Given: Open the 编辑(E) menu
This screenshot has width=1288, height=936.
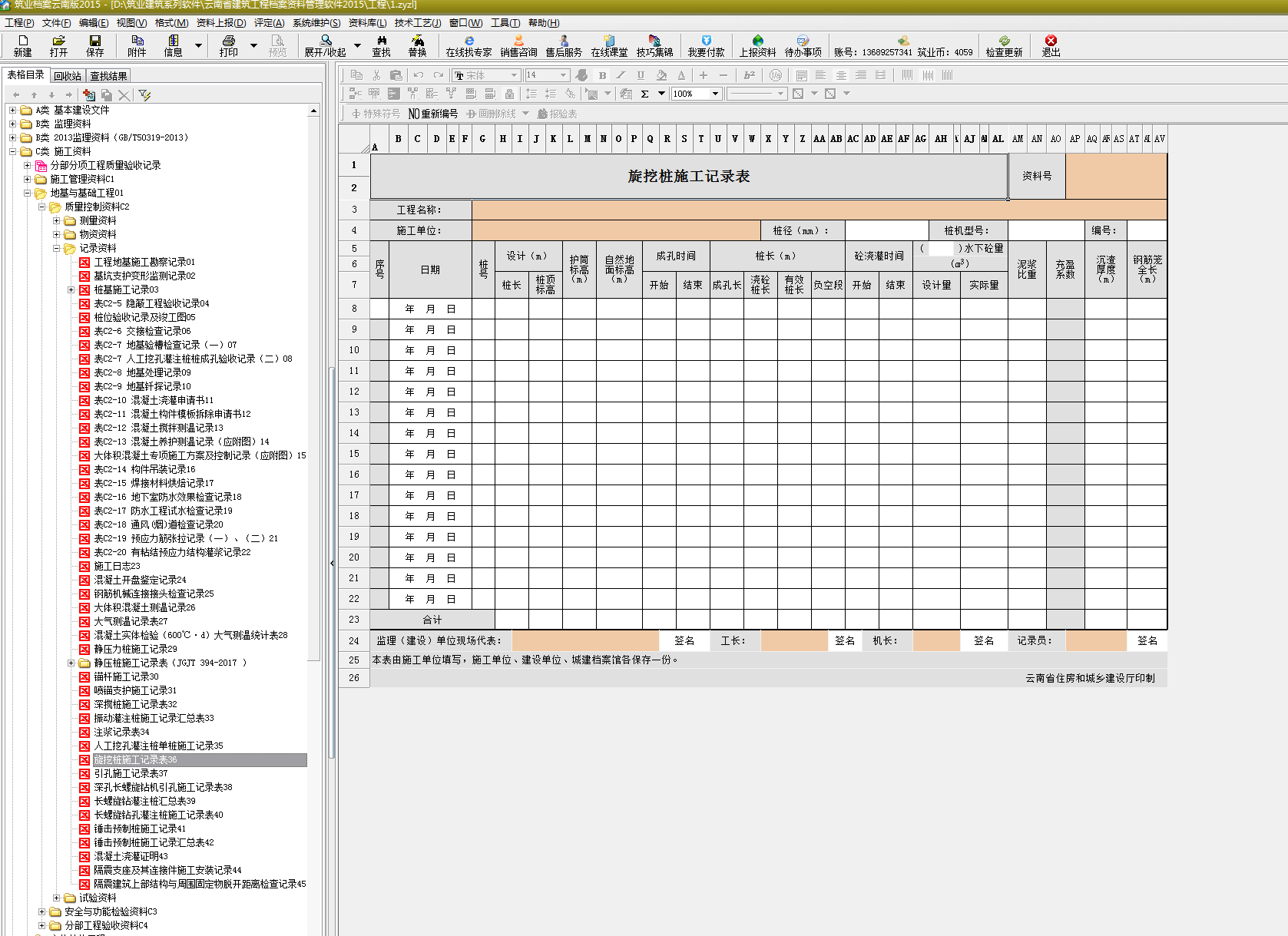Looking at the screenshot, I should (x=94, y=23).
